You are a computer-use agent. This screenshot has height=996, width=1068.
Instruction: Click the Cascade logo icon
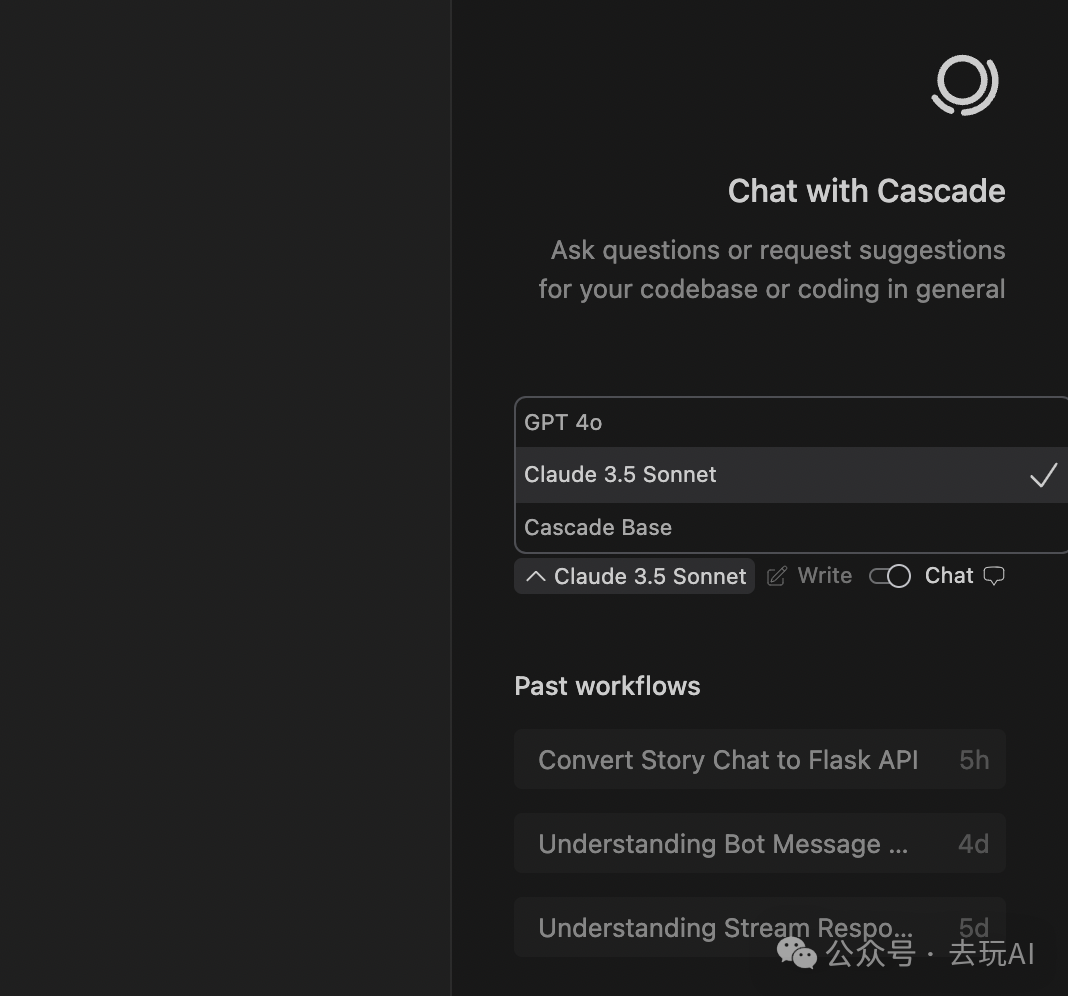[x=965, y=85]
